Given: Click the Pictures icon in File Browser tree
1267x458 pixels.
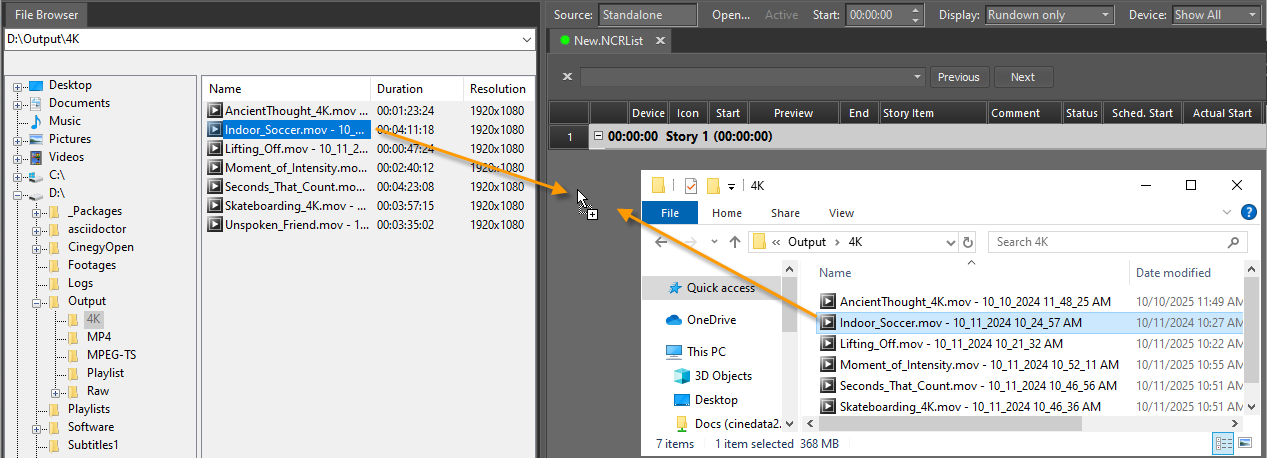Looking at the screenshot, I should (36, 139).
